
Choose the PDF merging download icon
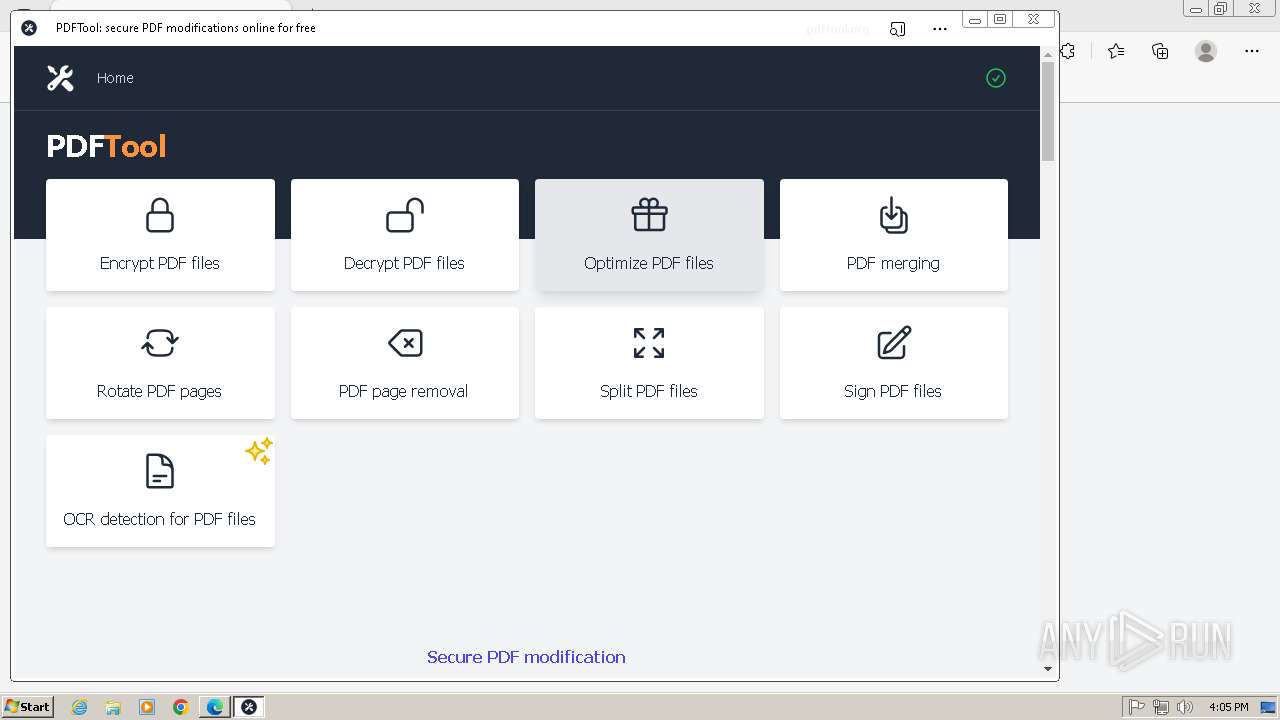tap(893, 215)
